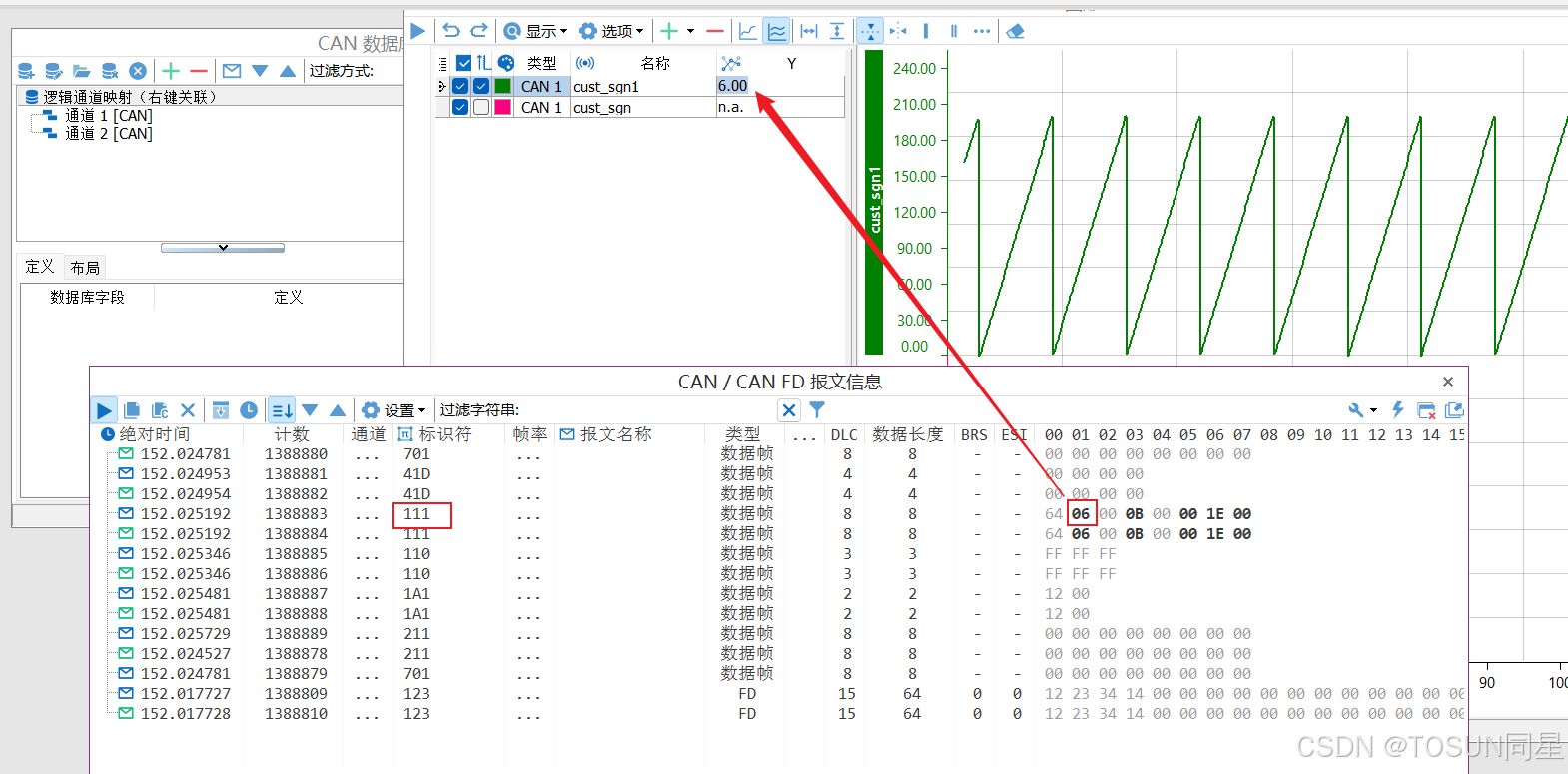Start message trace play button
Image resolution: width=1568 pixels, height=774 pixels.
[x=104, y=410]
